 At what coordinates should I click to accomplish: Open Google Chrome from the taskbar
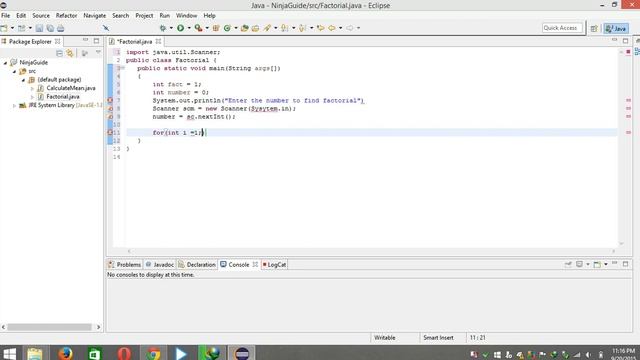(x=153, y=353)
